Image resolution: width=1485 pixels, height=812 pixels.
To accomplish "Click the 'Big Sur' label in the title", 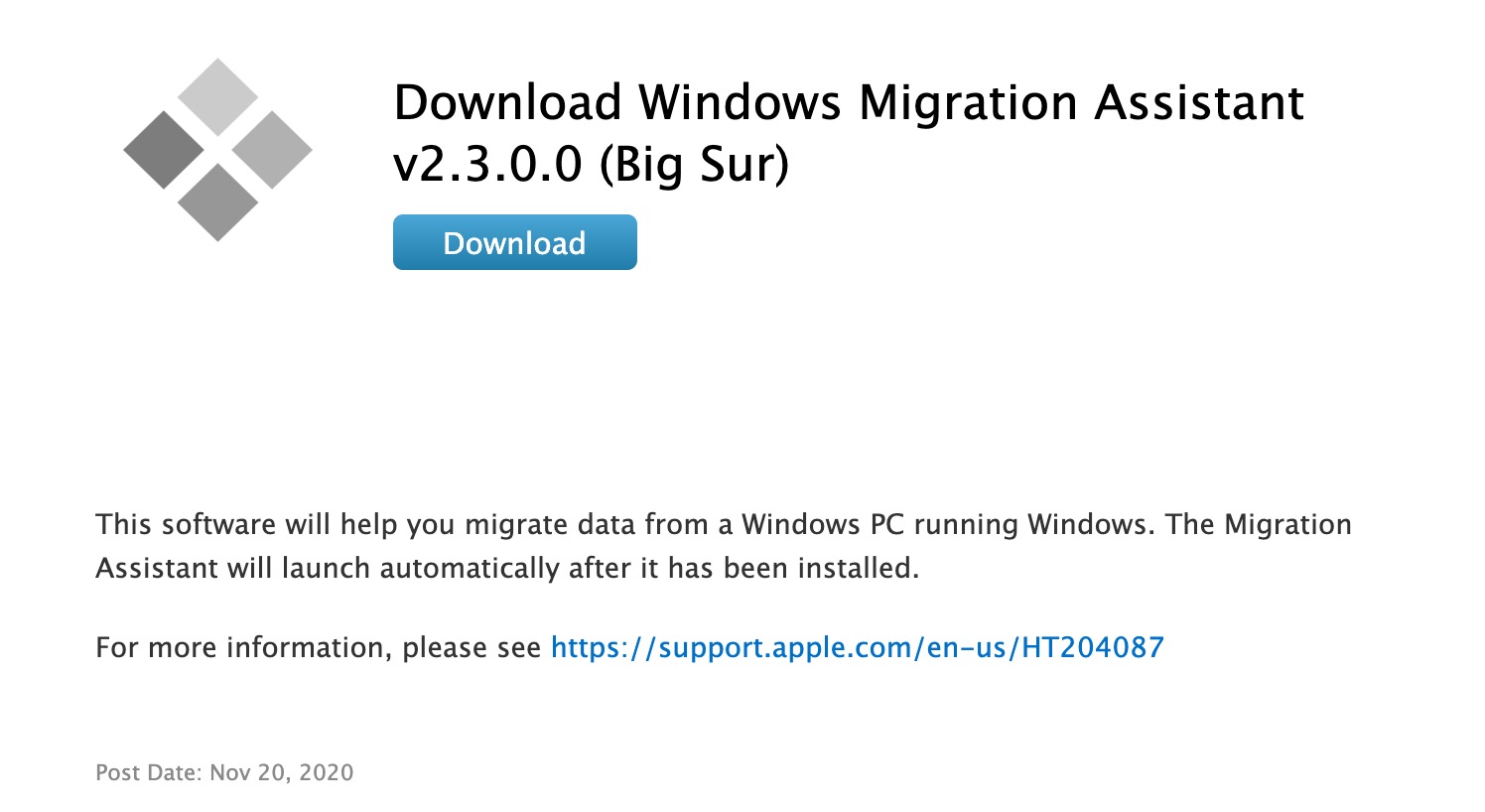I will 695,165.
